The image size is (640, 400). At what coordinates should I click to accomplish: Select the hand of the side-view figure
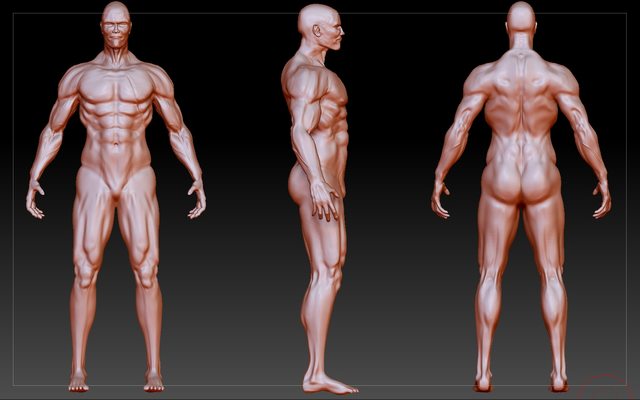324,201
